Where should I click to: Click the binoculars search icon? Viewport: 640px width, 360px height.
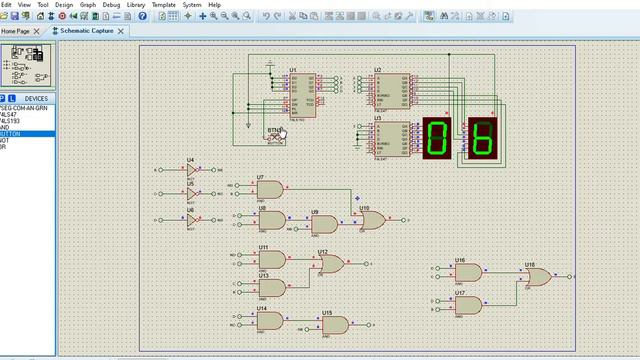pyautogui.click(x=444, y=16)
